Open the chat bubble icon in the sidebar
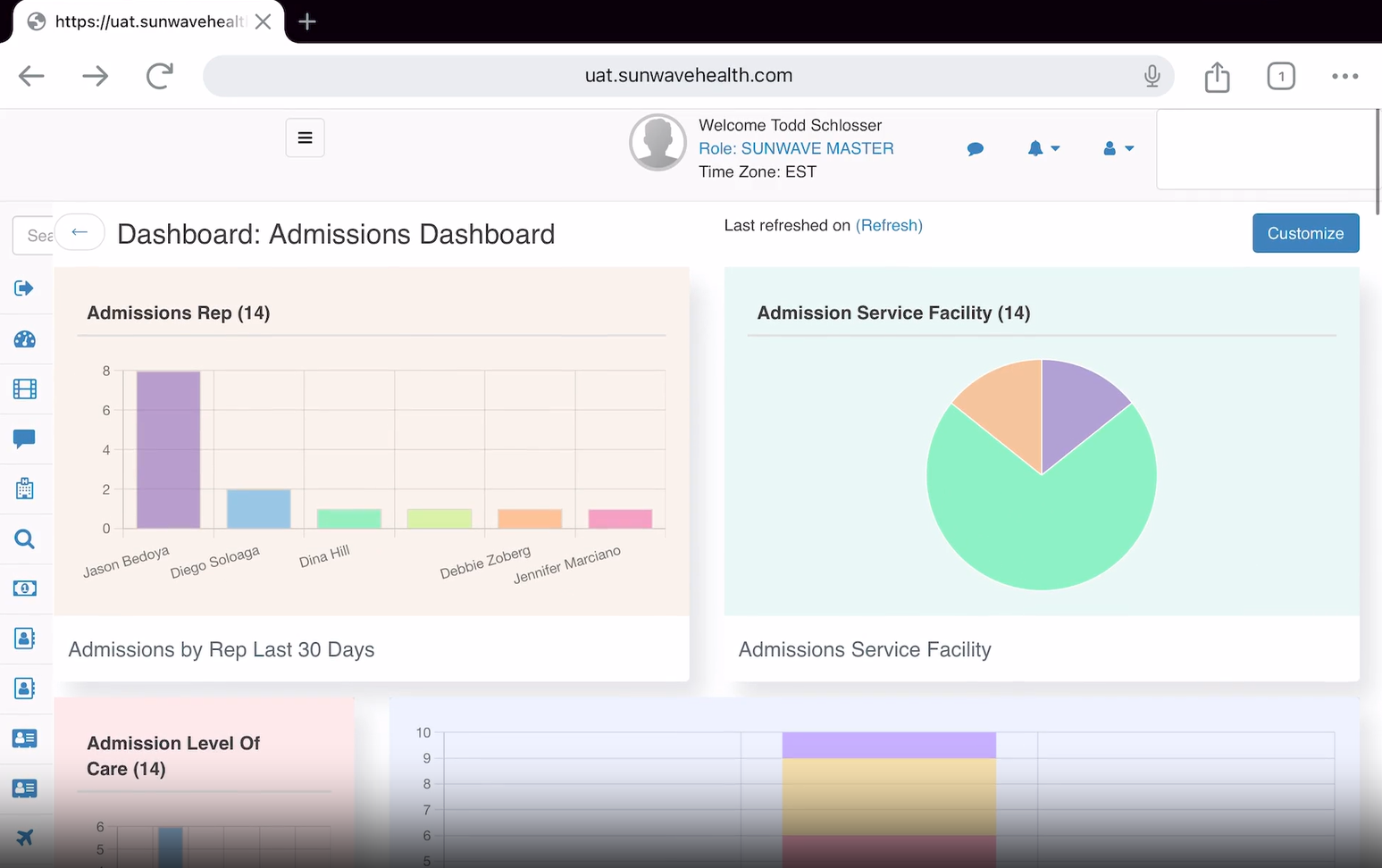The width and height of the screenshot is (1382, 868). coord(24,438)
